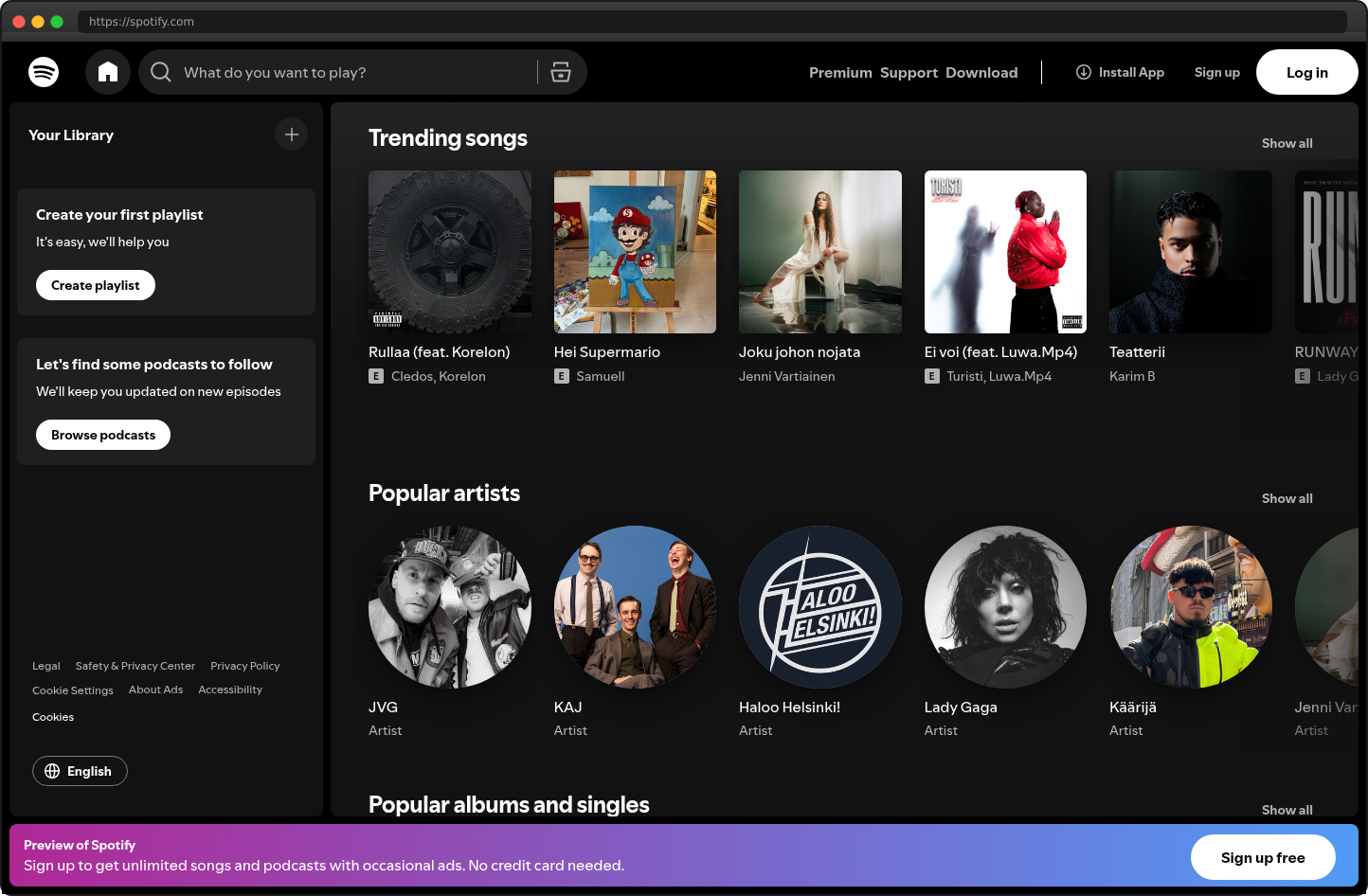This screenshot has width=1368, height=896.
Task: Click the Log in button
Action: tap(1306, 72)
